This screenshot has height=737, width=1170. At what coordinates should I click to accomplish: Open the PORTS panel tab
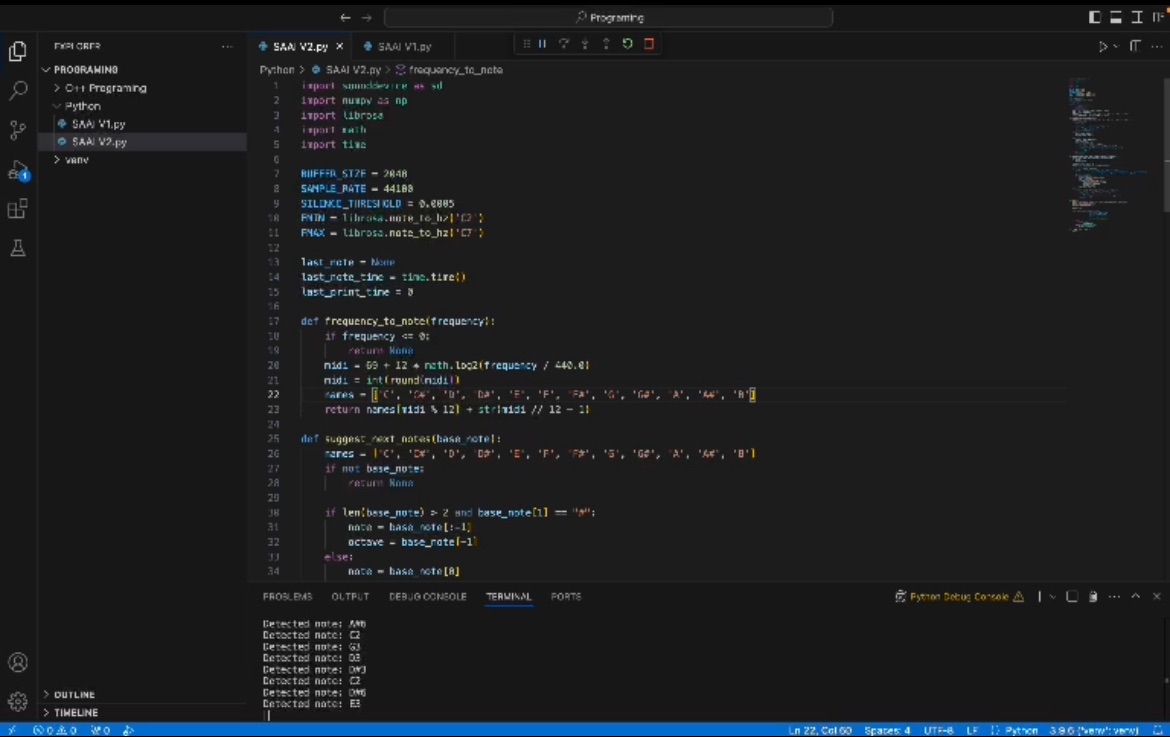(566, 597)
